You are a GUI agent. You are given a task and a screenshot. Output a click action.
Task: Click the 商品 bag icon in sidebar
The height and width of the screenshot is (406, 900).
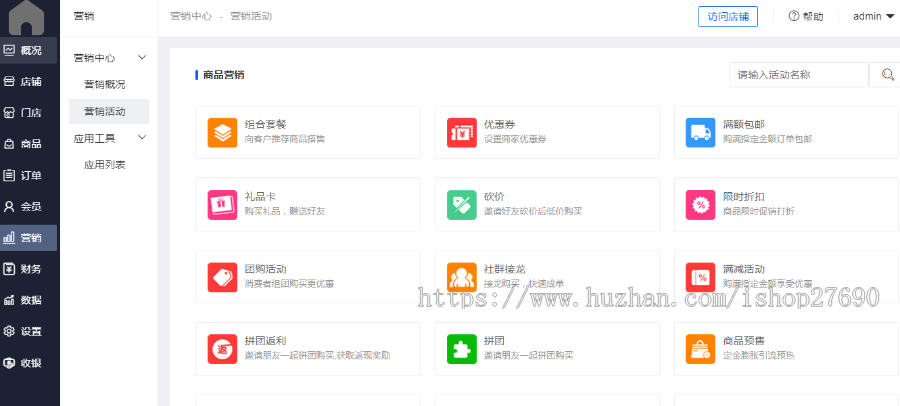tap(9, 144)
